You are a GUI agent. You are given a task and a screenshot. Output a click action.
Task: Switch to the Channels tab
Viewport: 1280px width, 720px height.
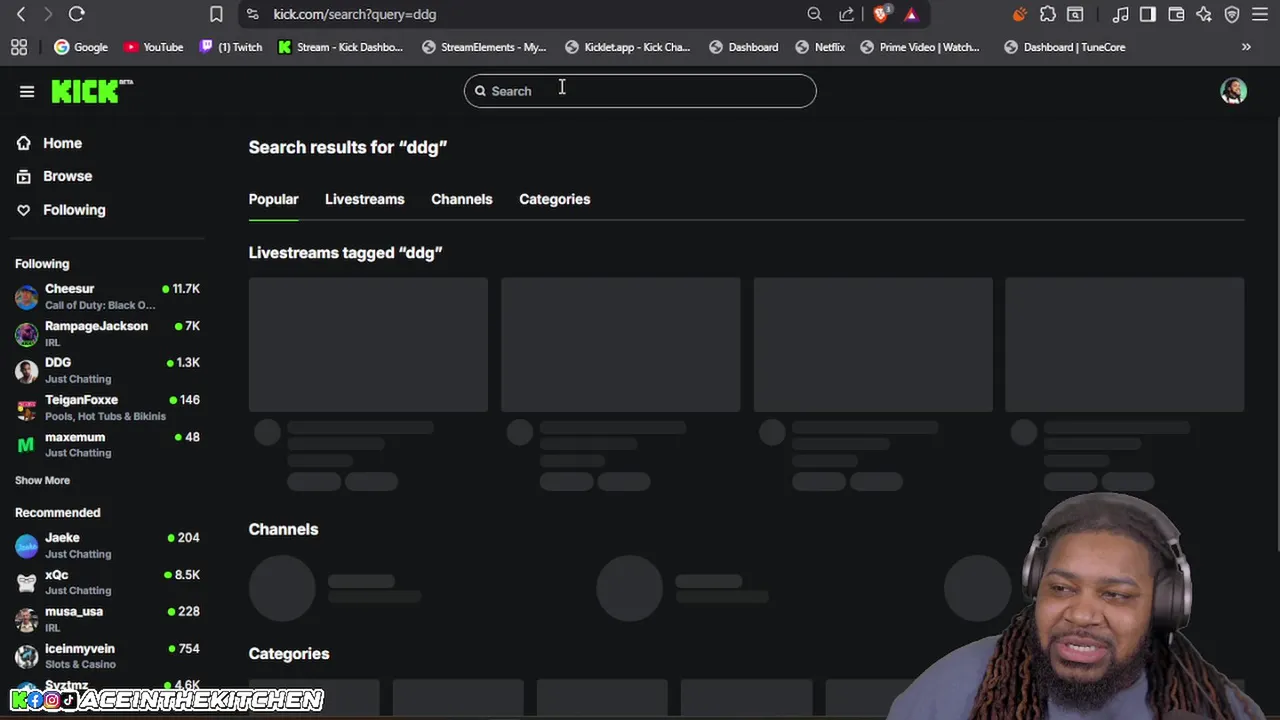461,199
